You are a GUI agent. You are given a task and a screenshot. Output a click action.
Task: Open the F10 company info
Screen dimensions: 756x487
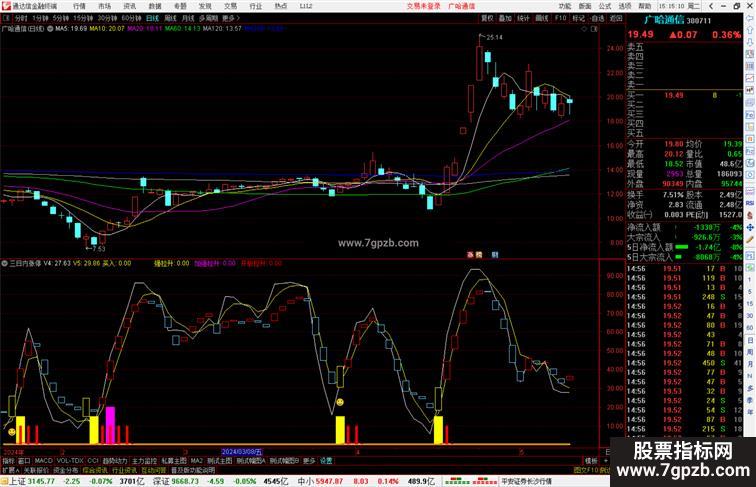[x=560, y=18]
